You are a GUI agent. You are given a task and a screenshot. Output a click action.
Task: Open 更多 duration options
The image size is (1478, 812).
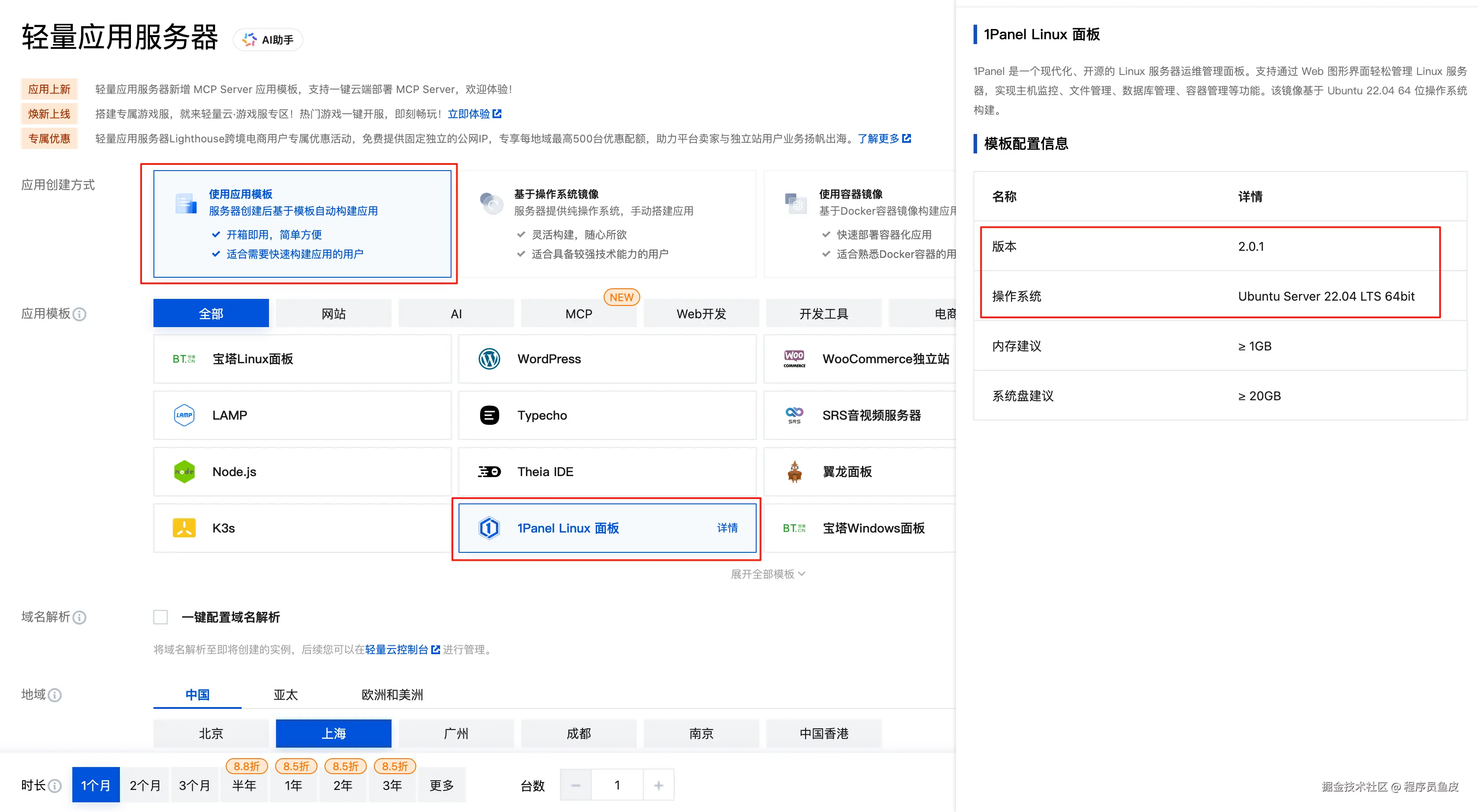(441, 785)
